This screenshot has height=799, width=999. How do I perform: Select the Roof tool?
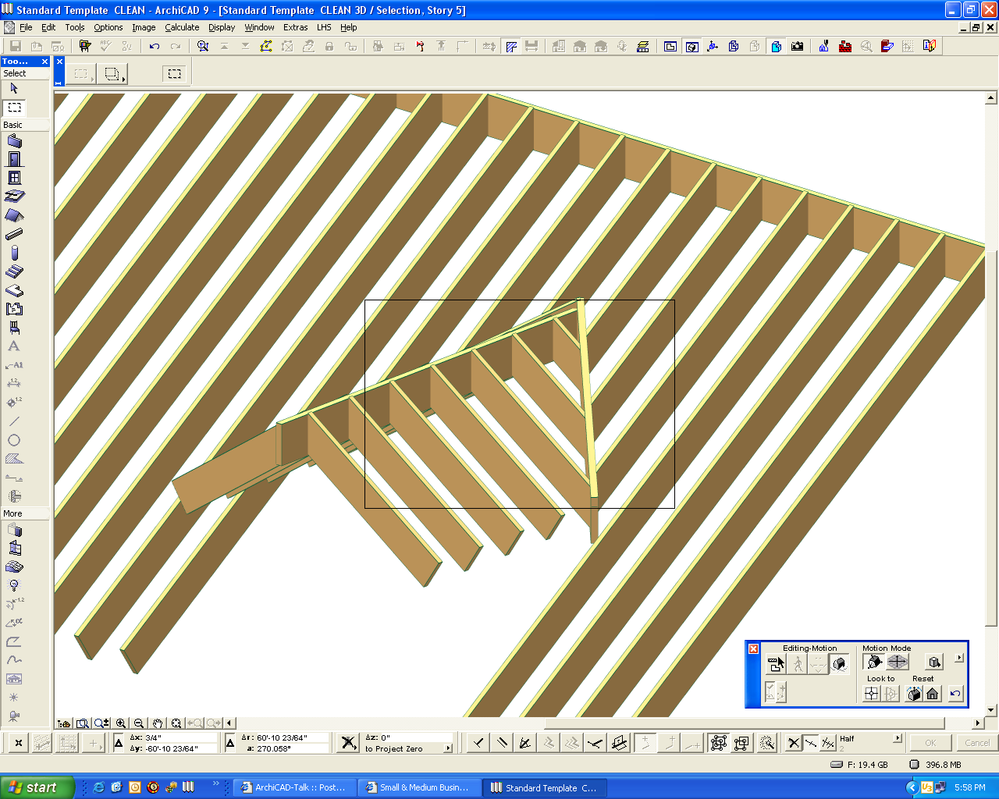14,215
